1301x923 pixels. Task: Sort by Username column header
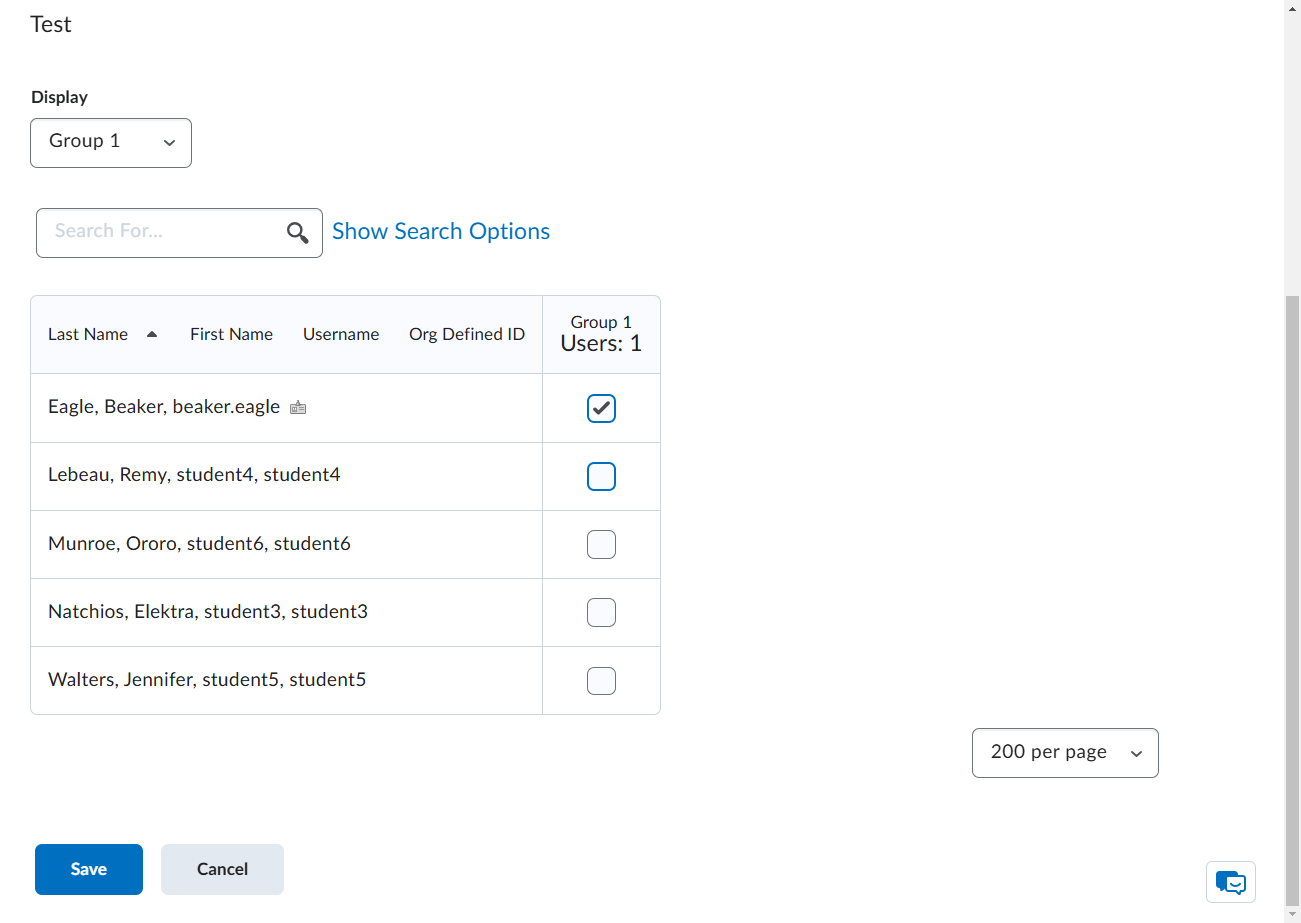click(x=341, y=334)
